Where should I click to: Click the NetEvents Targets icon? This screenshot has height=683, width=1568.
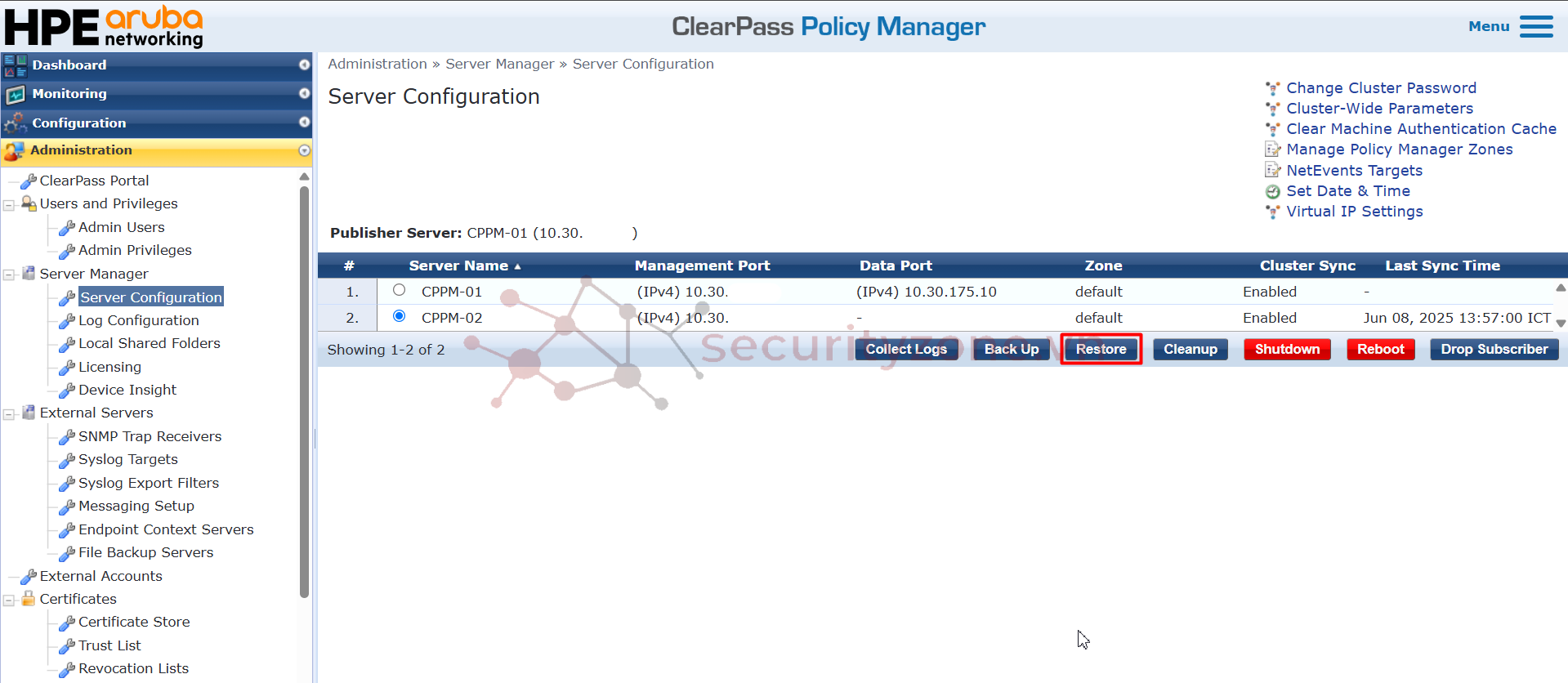point(1273,171)
